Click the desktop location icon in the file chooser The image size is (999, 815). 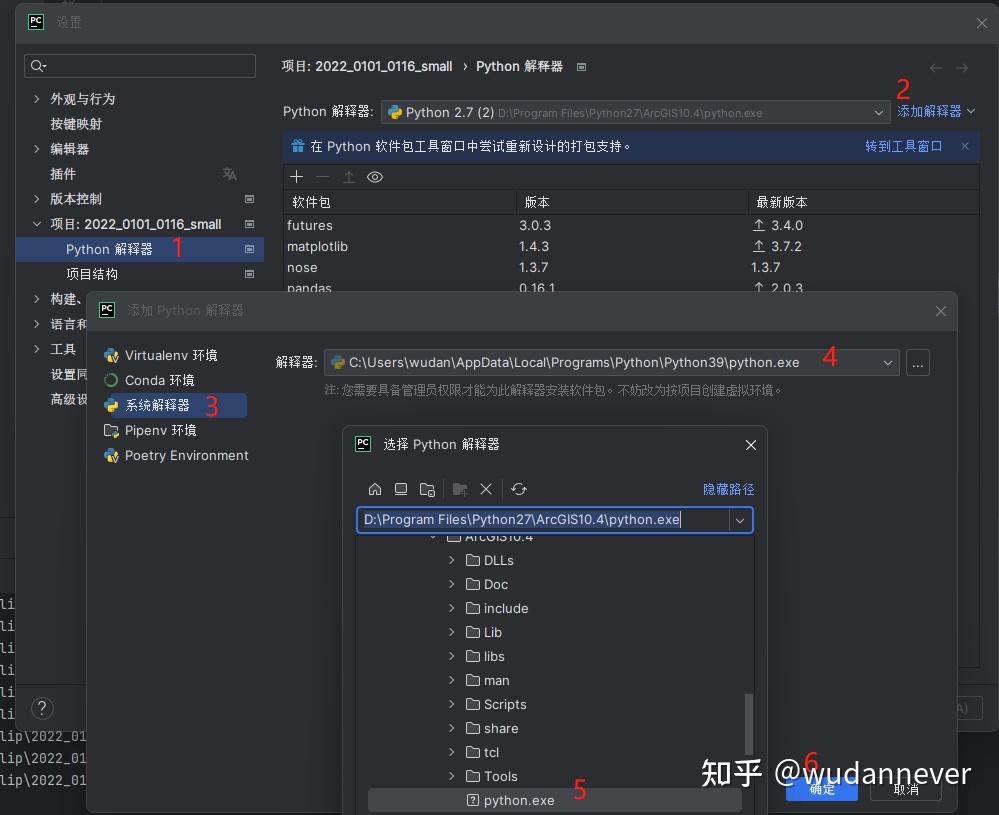[401, 489]
